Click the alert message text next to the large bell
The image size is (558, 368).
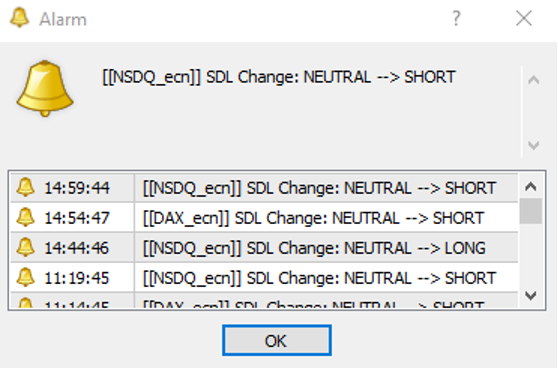click(279, 77)
